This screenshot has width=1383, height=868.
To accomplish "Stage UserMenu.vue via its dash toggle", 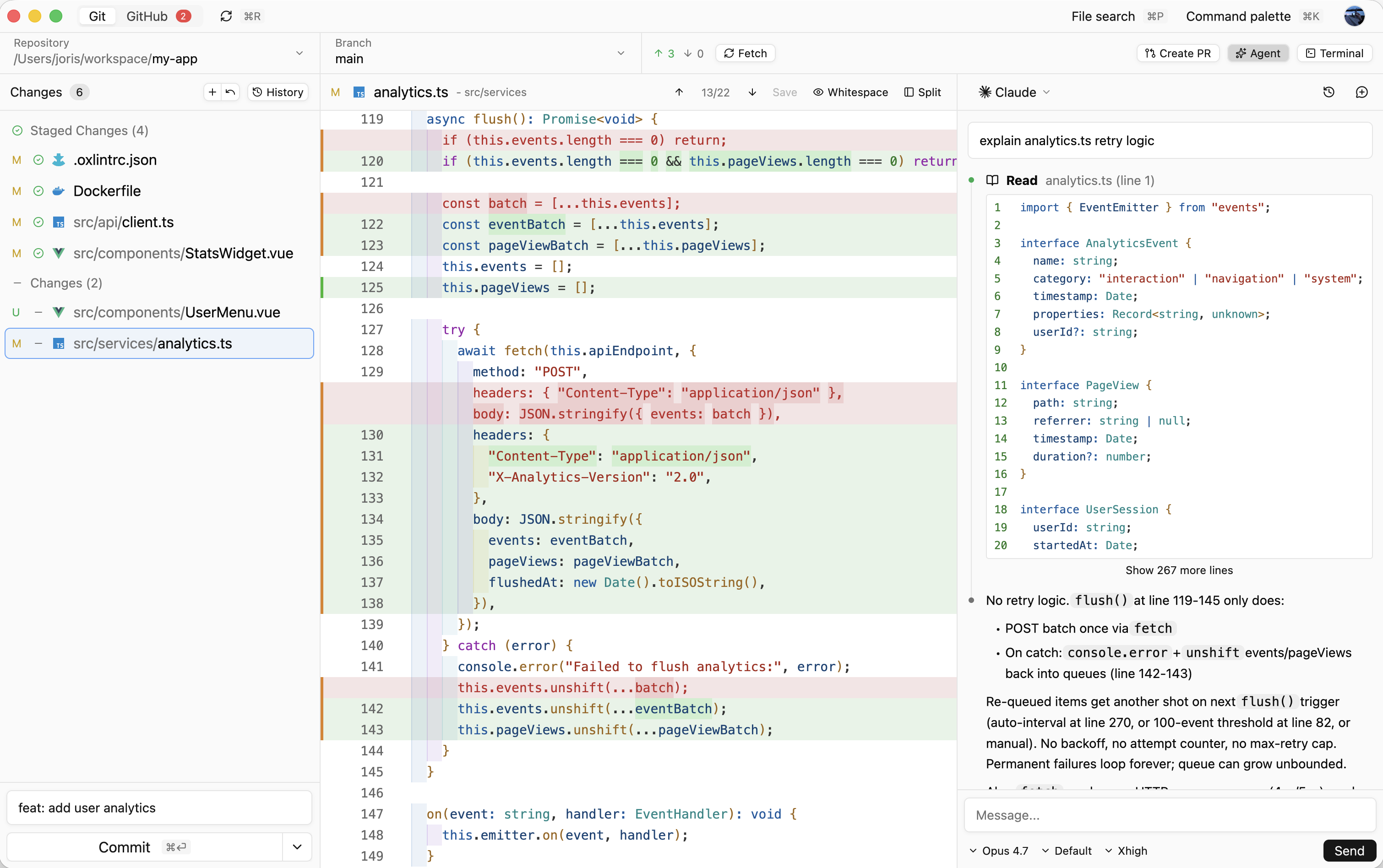I will click(x=38, y=312).
